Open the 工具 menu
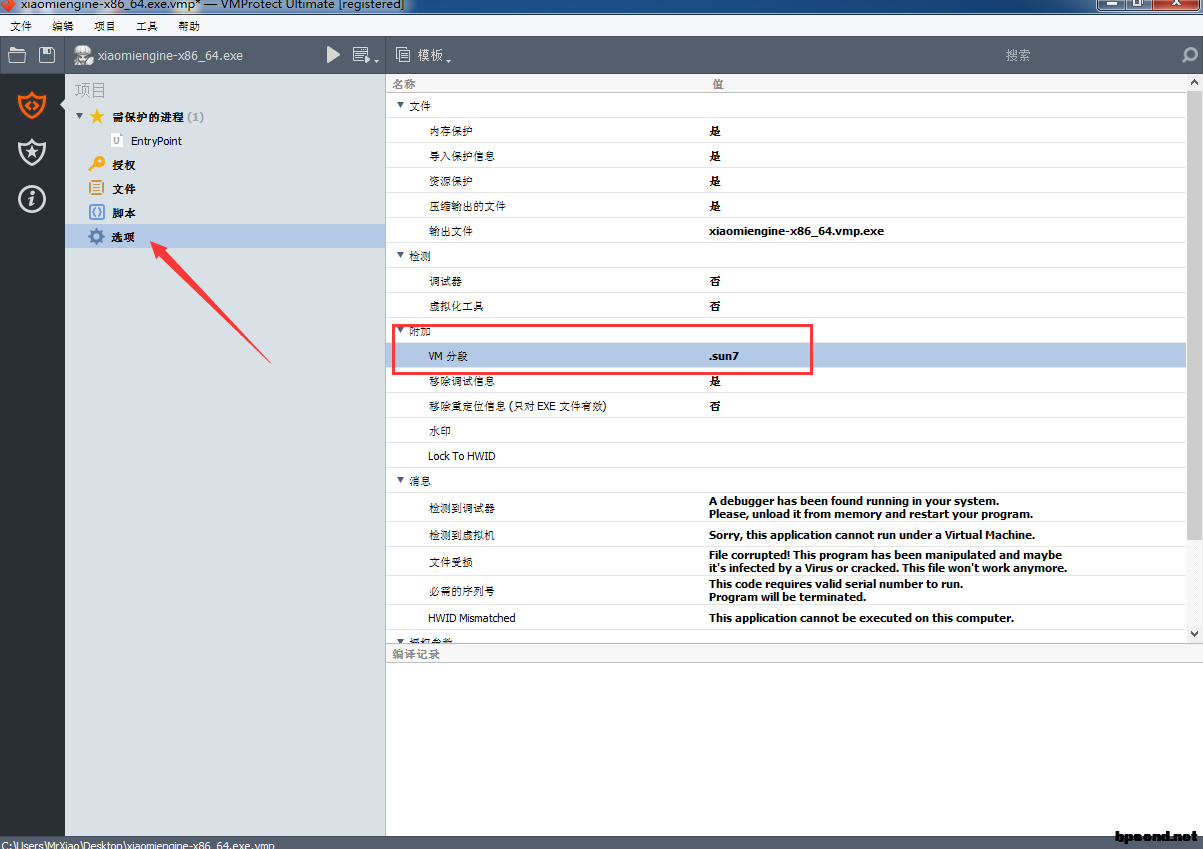 tap(146, 26)
